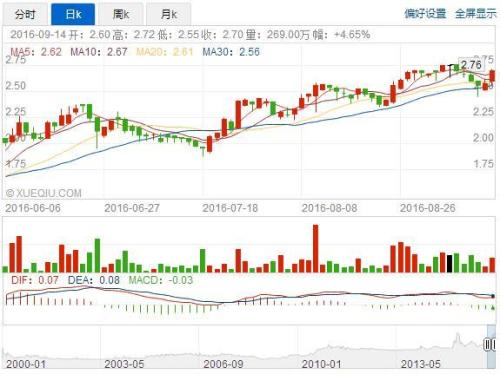Click the 2016-08-08 date axis label
Viewport: 500px width, 374px height.
[329, 208]
